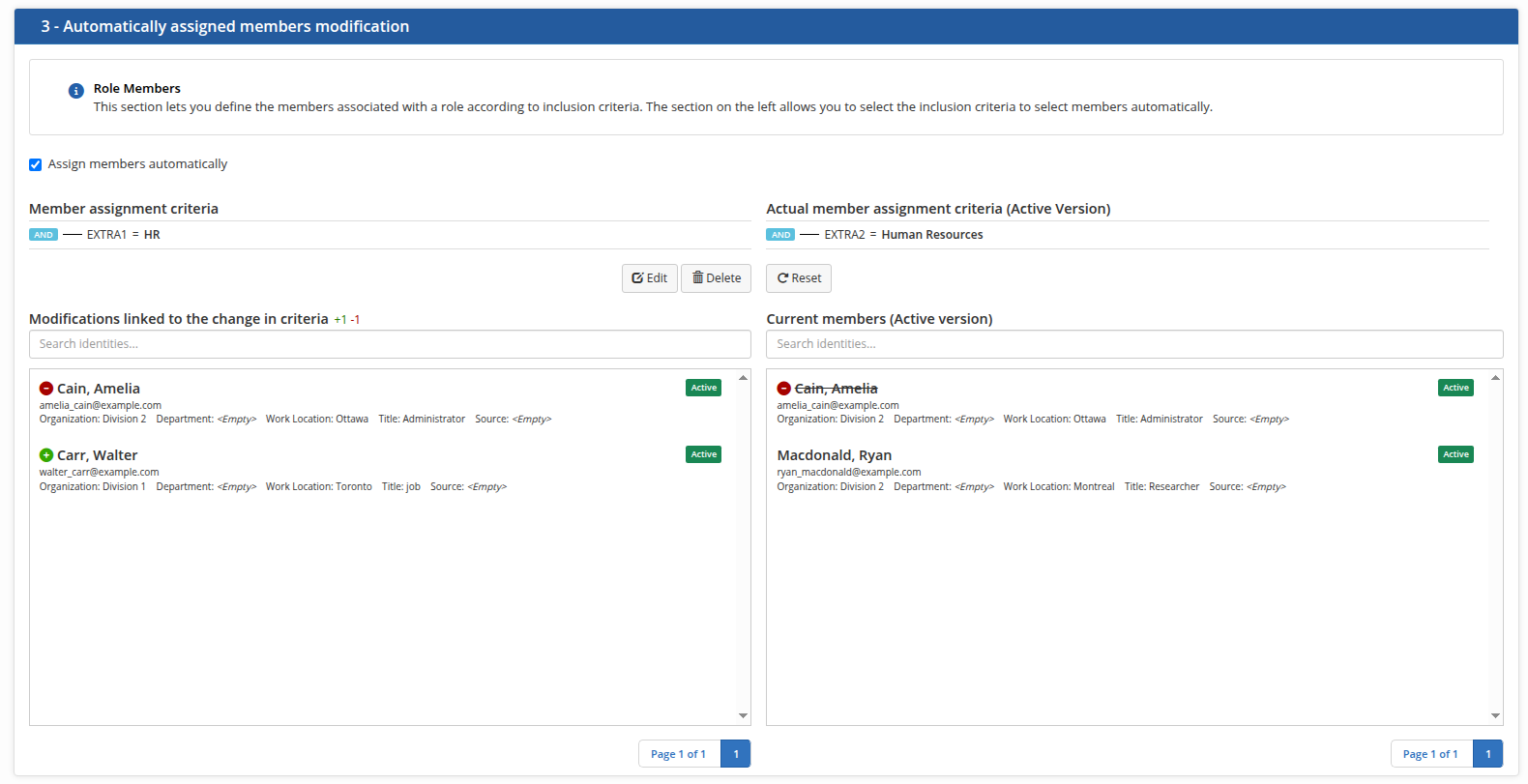Viewport: 1528px width, 784px height.
Task: Select Macdonald, Ryan in current members
Action: pos(835,455)
